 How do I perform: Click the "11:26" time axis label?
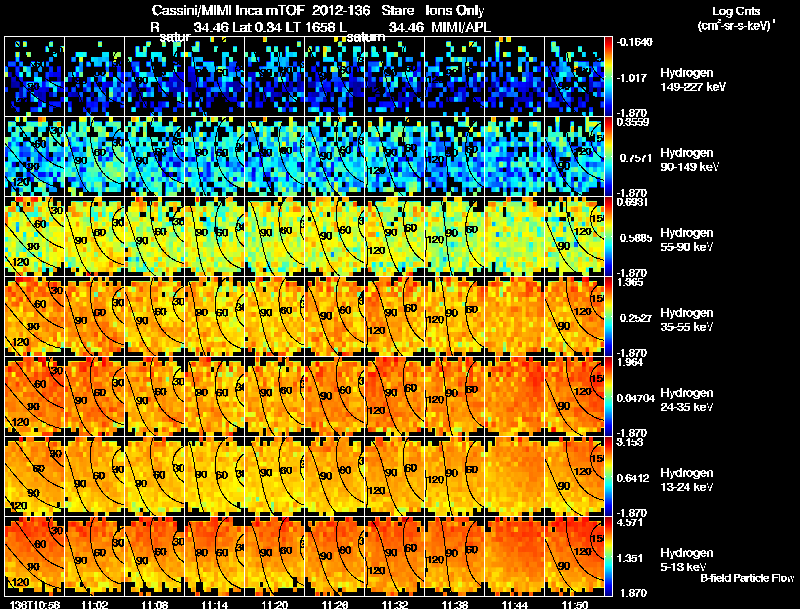click(x=335, y=604)
